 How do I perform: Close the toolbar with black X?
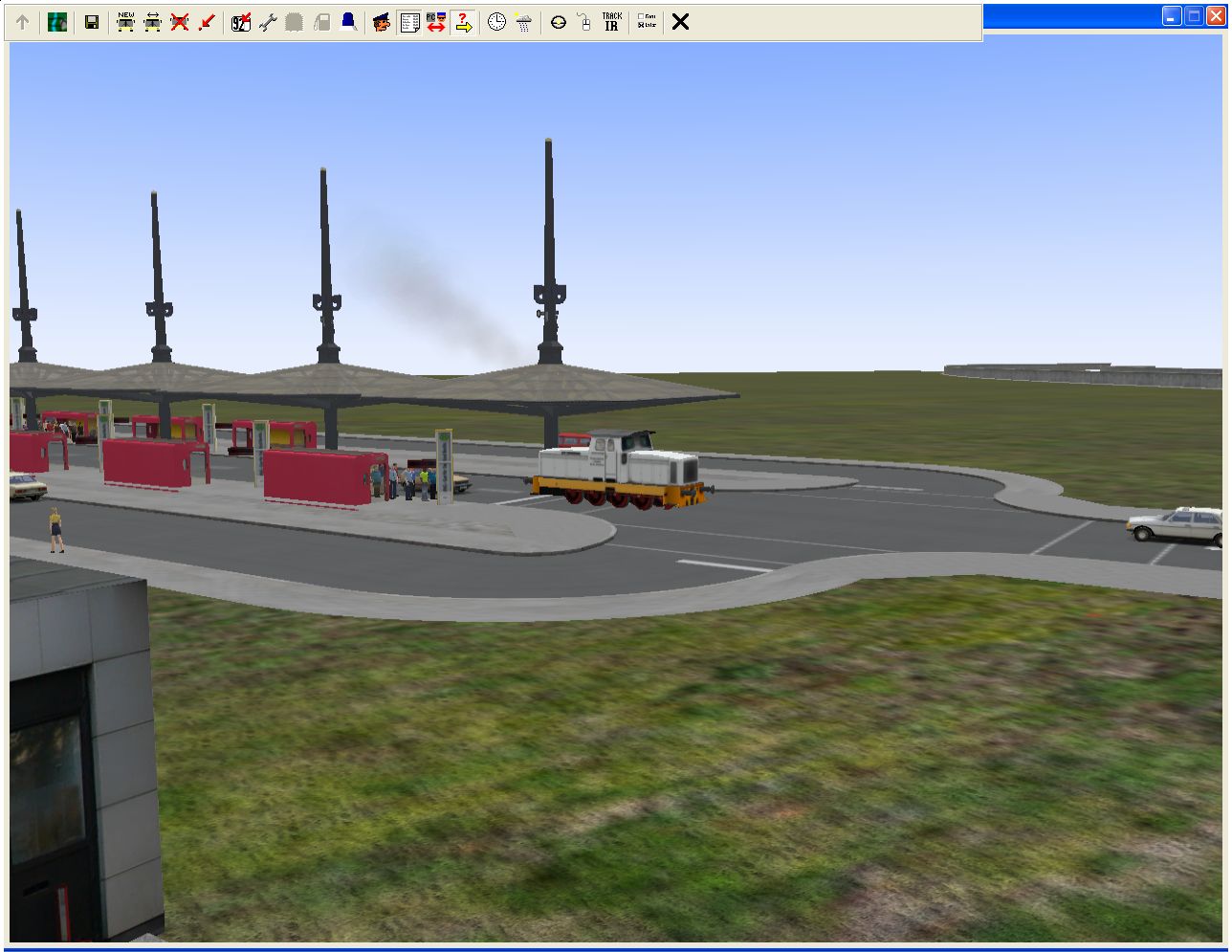click(680, 22)
